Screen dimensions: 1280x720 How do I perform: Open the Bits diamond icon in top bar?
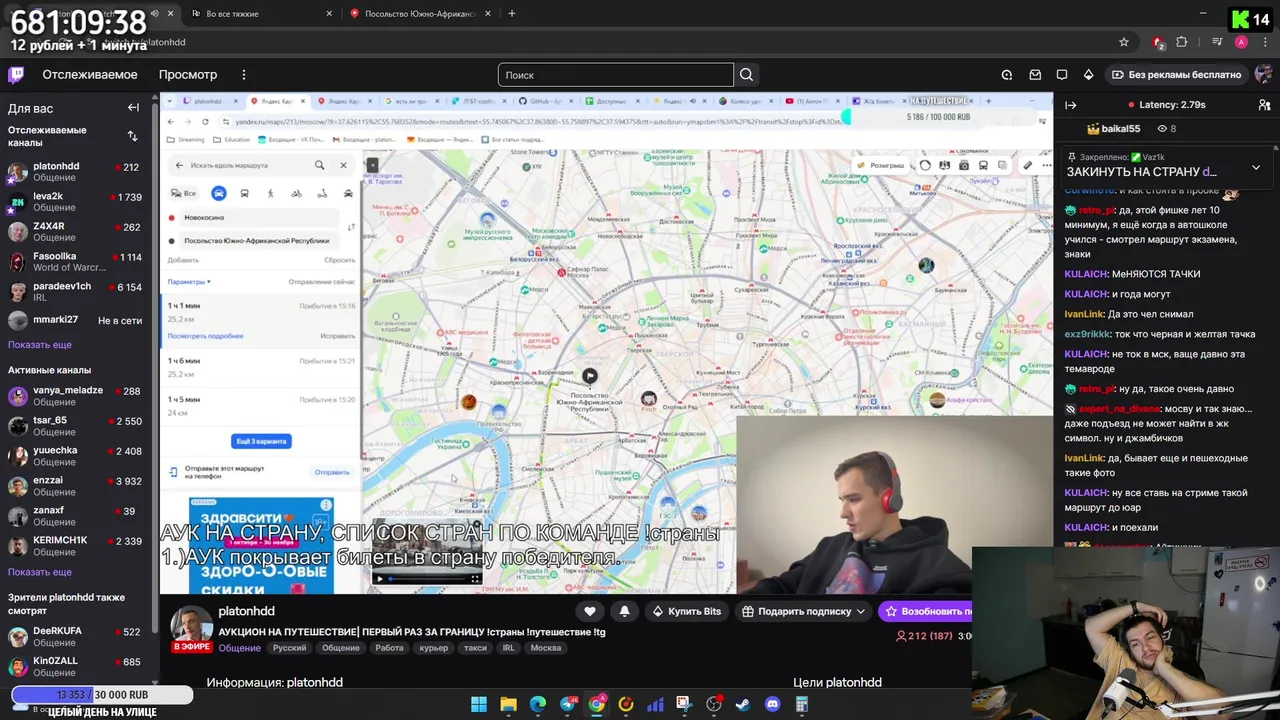(x=1089, y=75)
